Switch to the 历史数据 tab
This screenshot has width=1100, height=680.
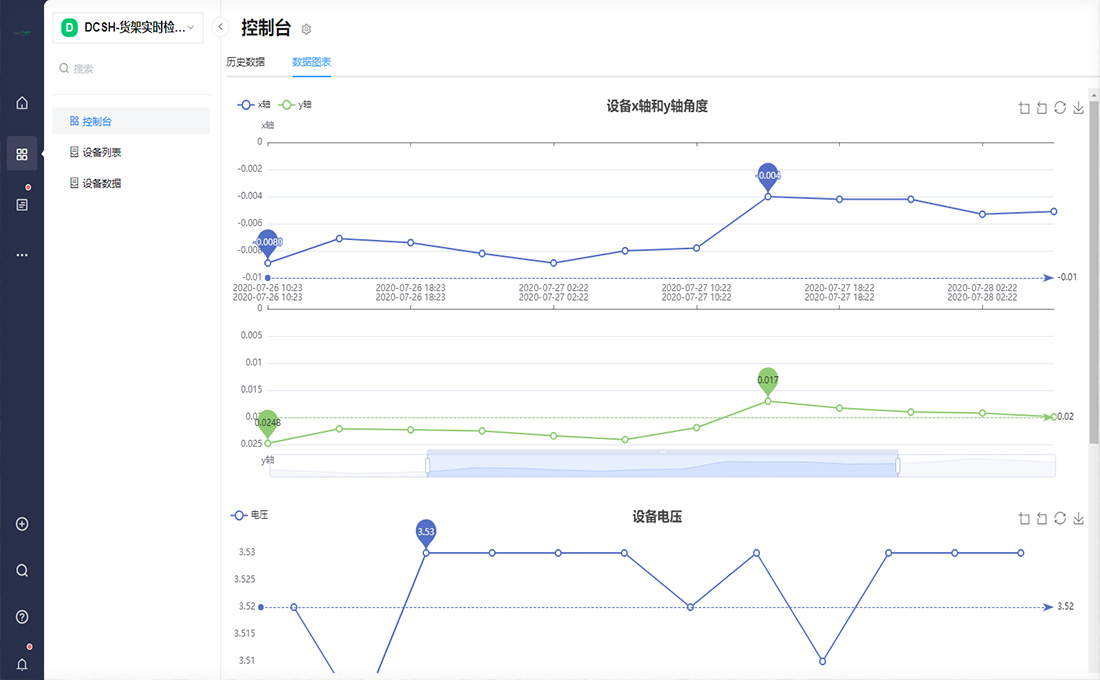[x=246, y=62]
